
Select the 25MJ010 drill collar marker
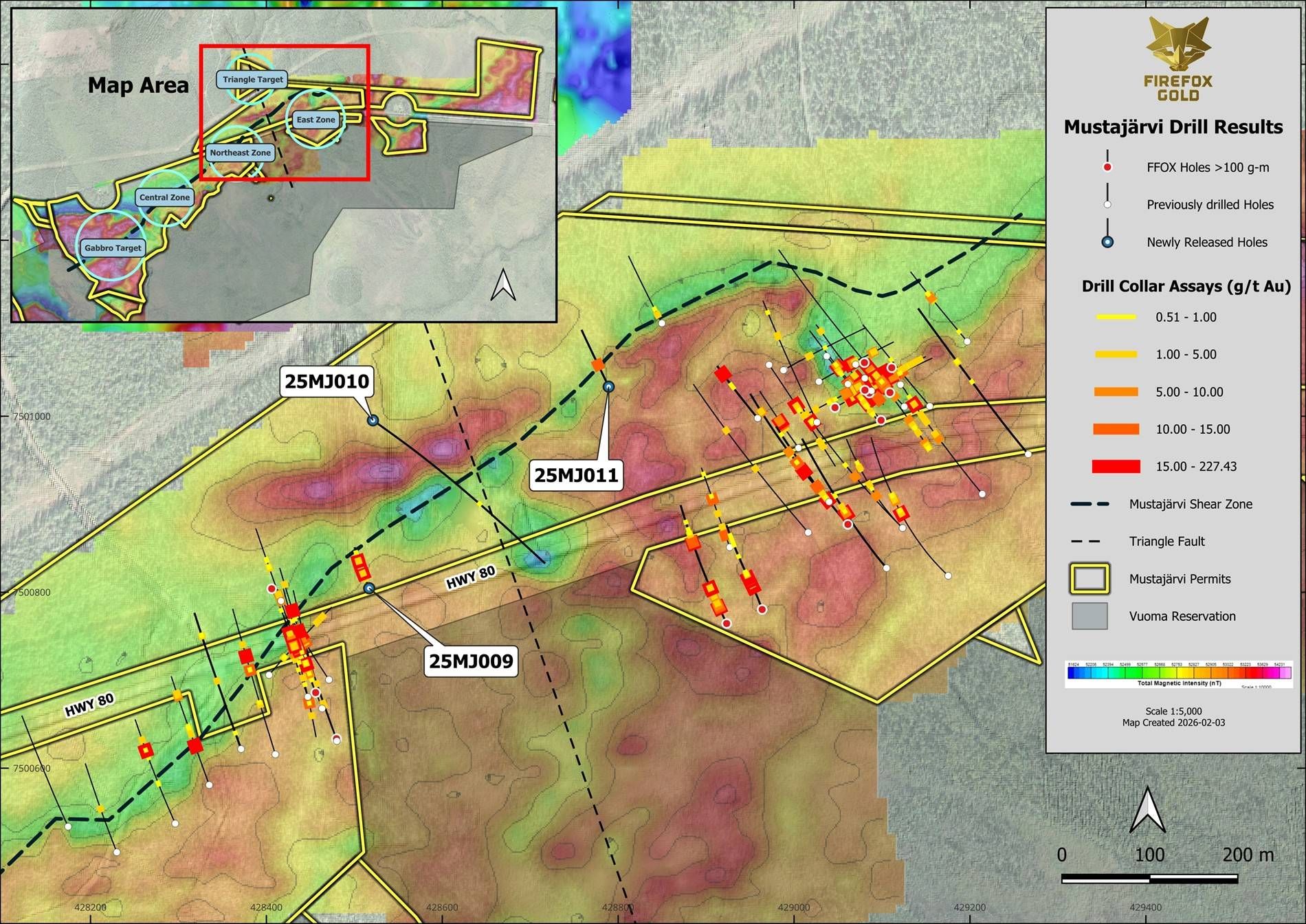point(373,420)
